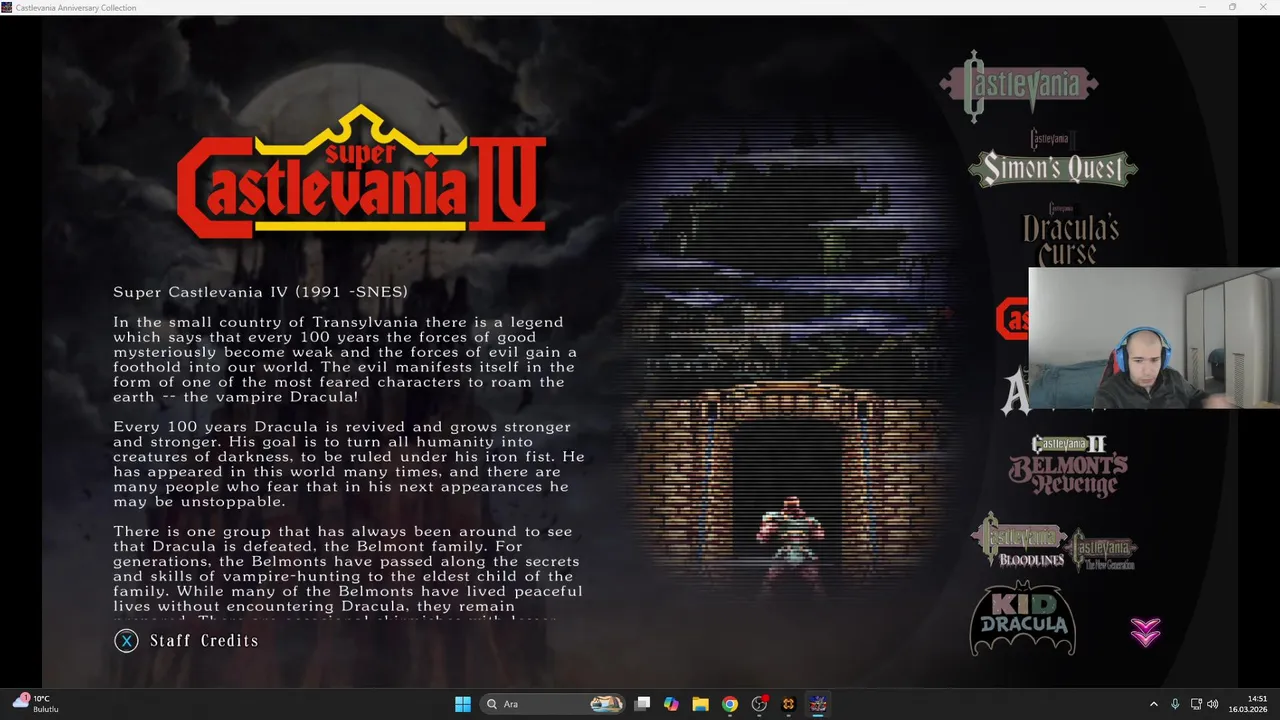Image resolution: width=1280 pixels, height=720 pixels.
Task: Select Castlevania The New Generation logo
Action: pyautogui.click(x=1103, y=551)
